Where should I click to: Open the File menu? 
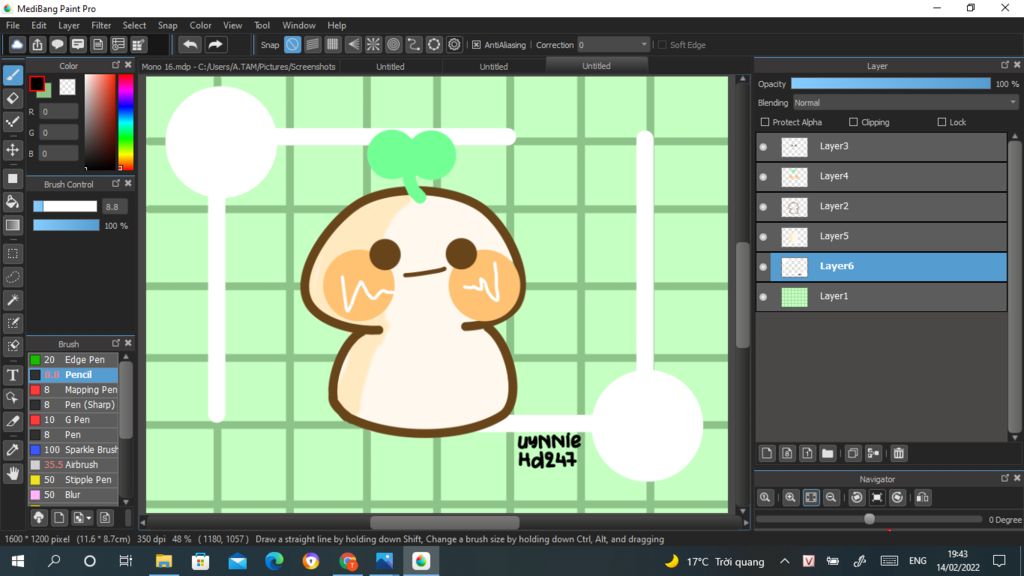point(12,25)
